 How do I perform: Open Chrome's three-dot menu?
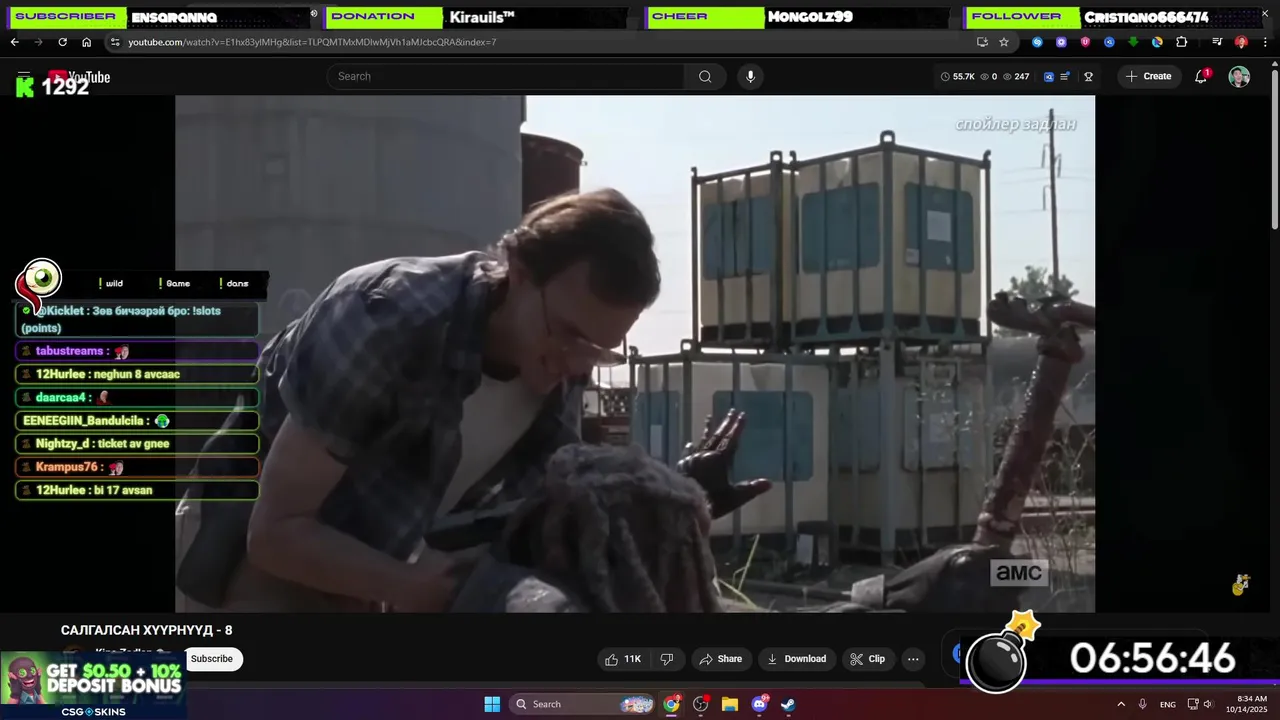(x=1263, y=42)
